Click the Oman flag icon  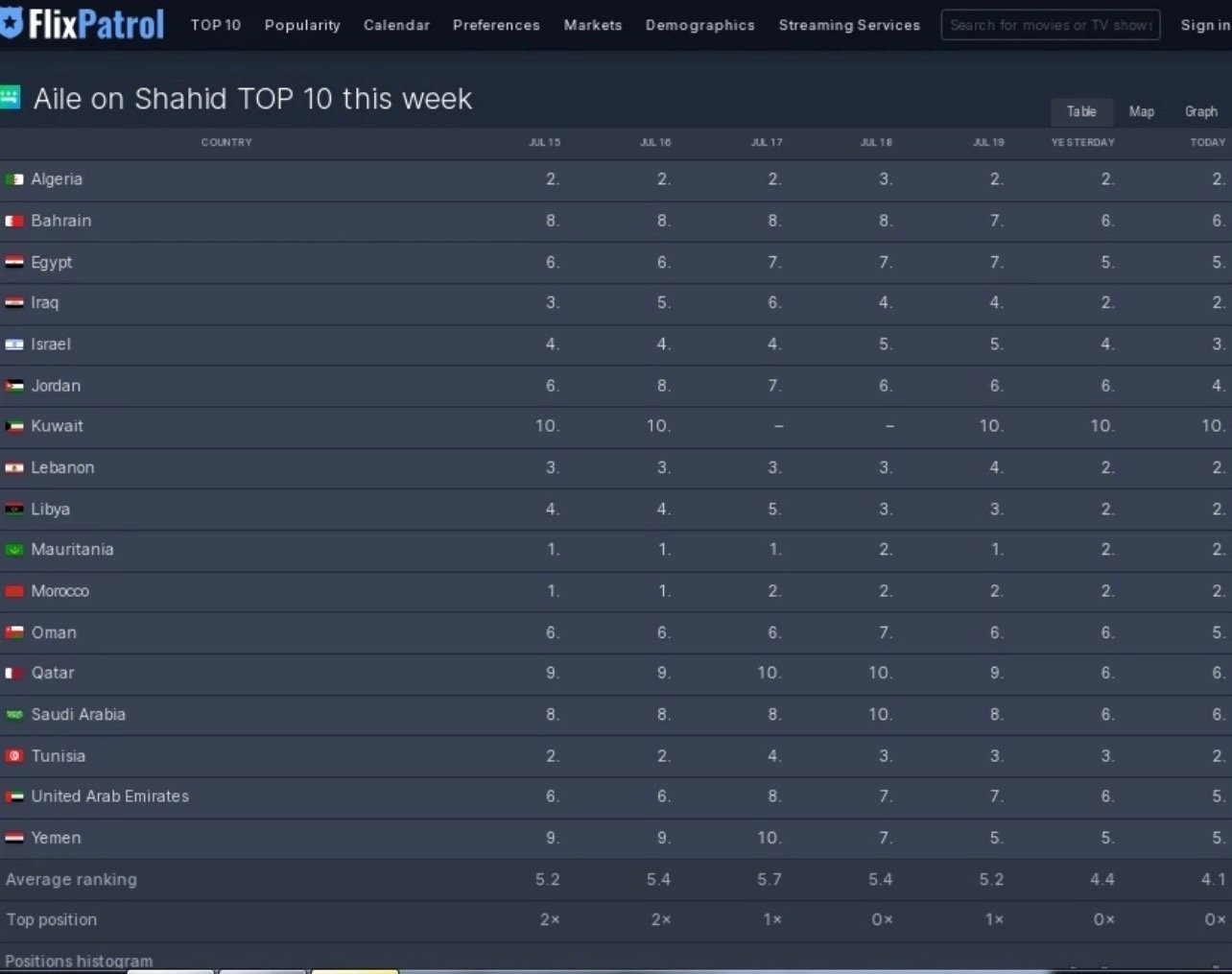click(x=14, y=632)
